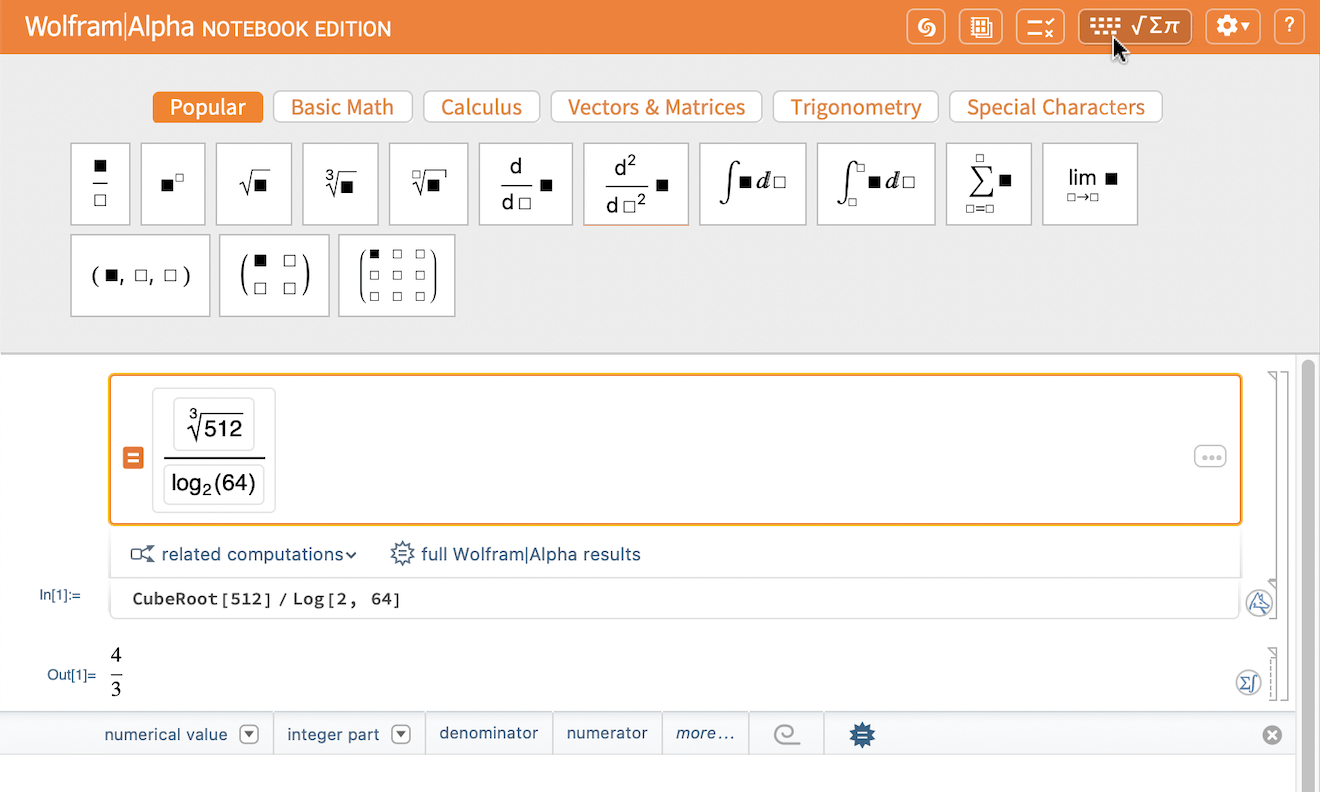This screenshot has height=792, width=1320.
Task: Insert the cube root template
Action: 340,184
